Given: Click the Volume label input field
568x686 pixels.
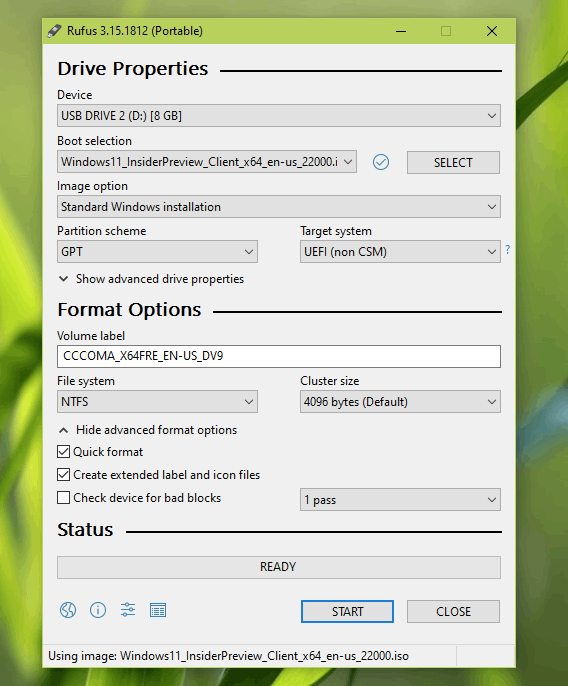Looking at the screenshot, I should pos(279,356).
